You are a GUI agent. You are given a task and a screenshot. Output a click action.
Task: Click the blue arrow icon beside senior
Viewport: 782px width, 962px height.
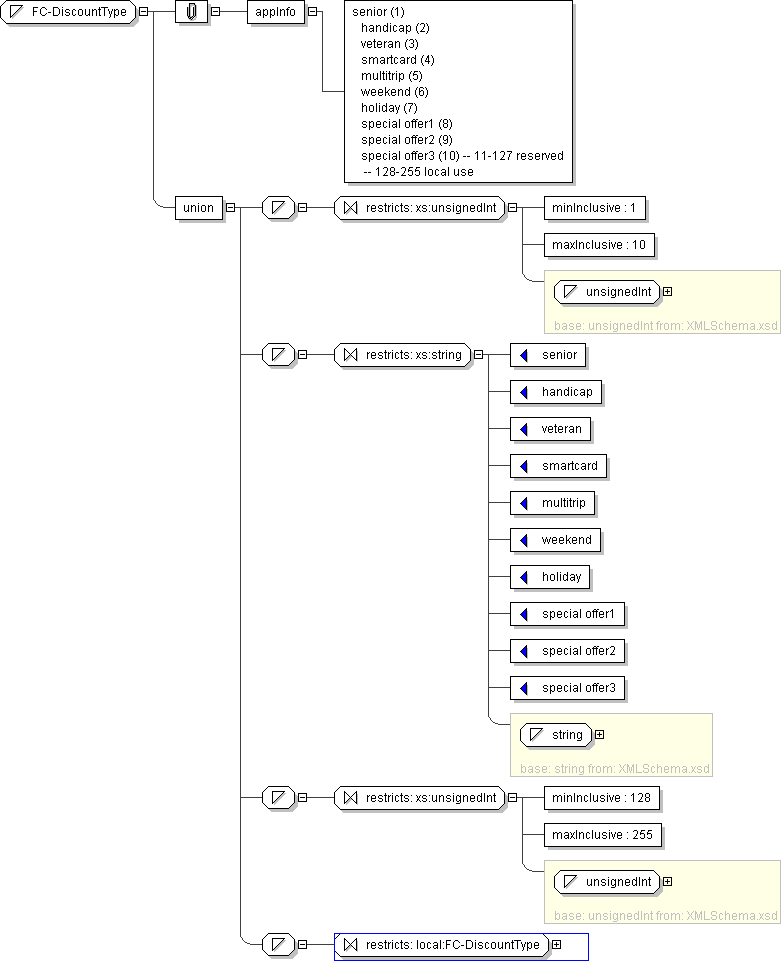(x=523, y=355)
